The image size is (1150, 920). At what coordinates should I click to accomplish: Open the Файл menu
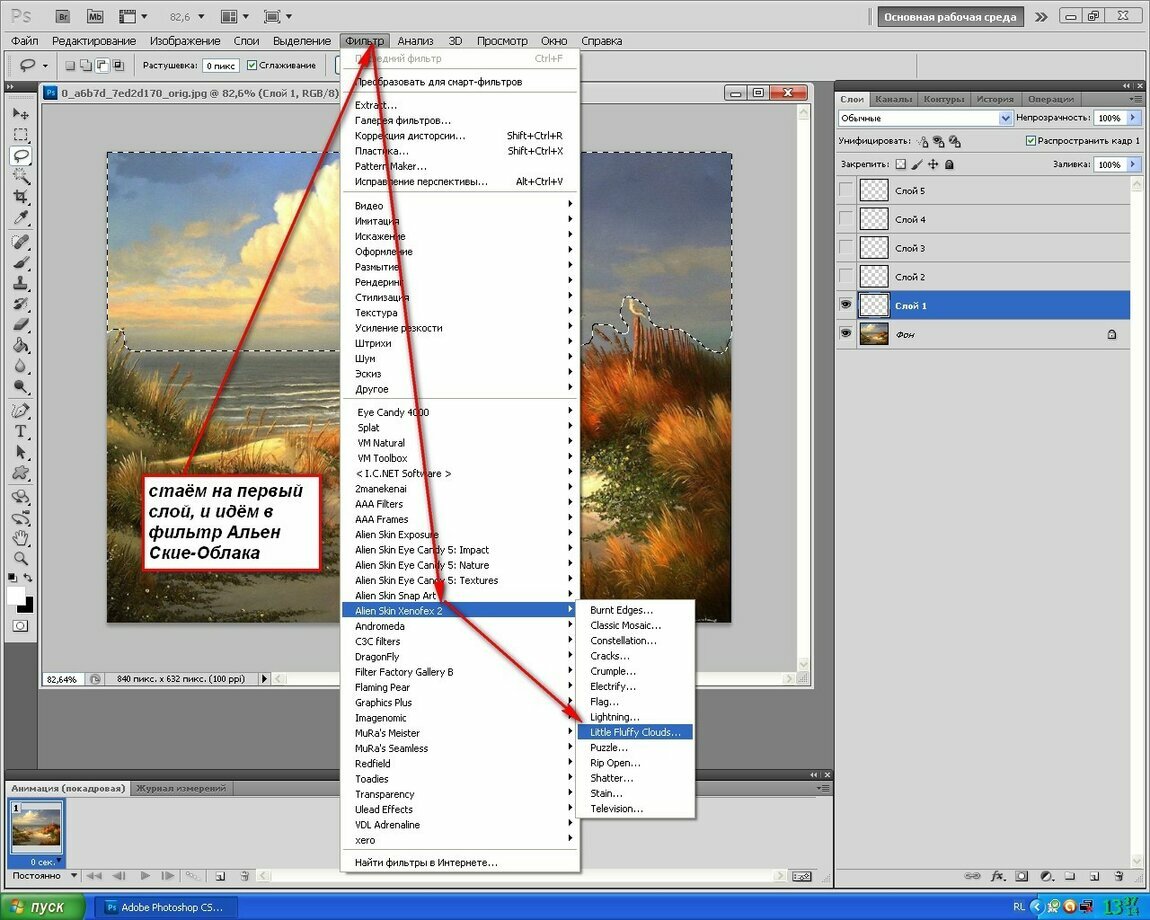(25, 41)
